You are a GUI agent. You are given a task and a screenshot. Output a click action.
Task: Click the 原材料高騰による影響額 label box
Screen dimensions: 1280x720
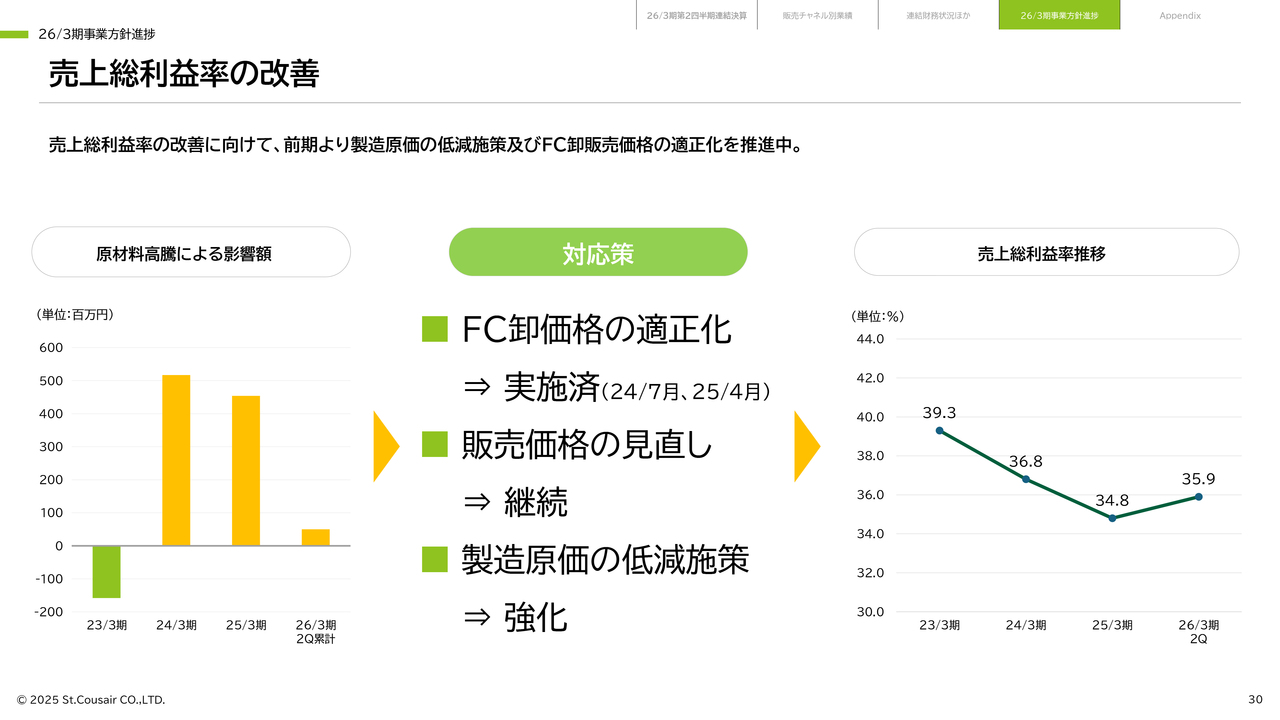tap(191, 253)
